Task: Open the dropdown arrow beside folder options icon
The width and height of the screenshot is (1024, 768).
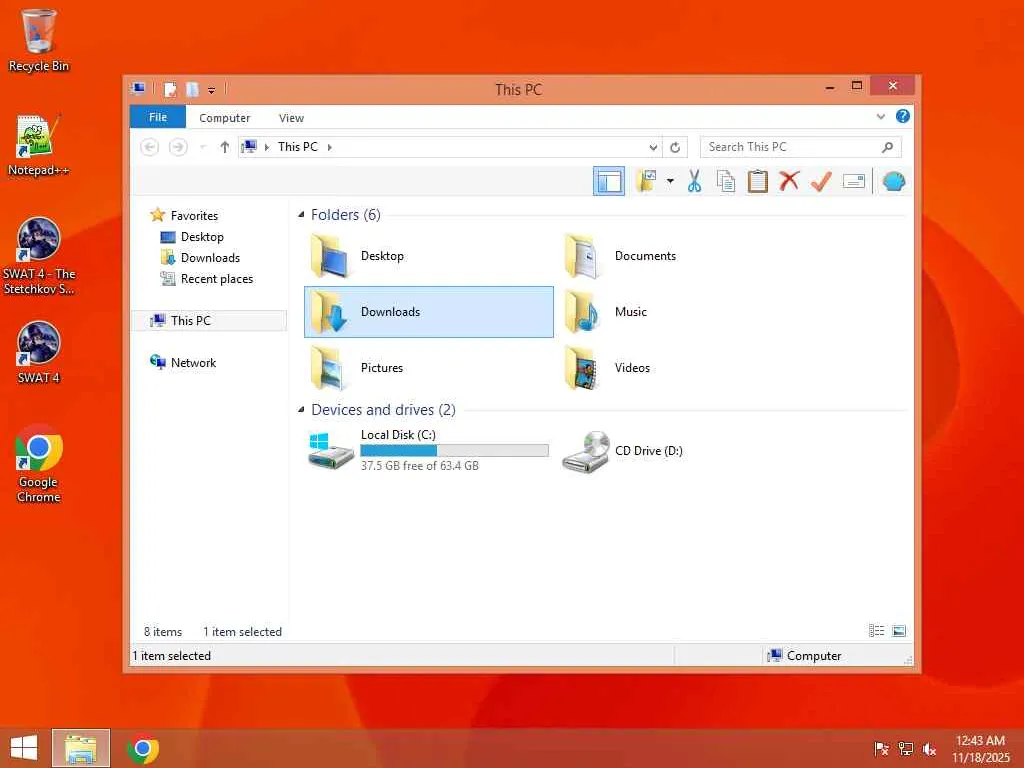Action: [x=670, y=182]
